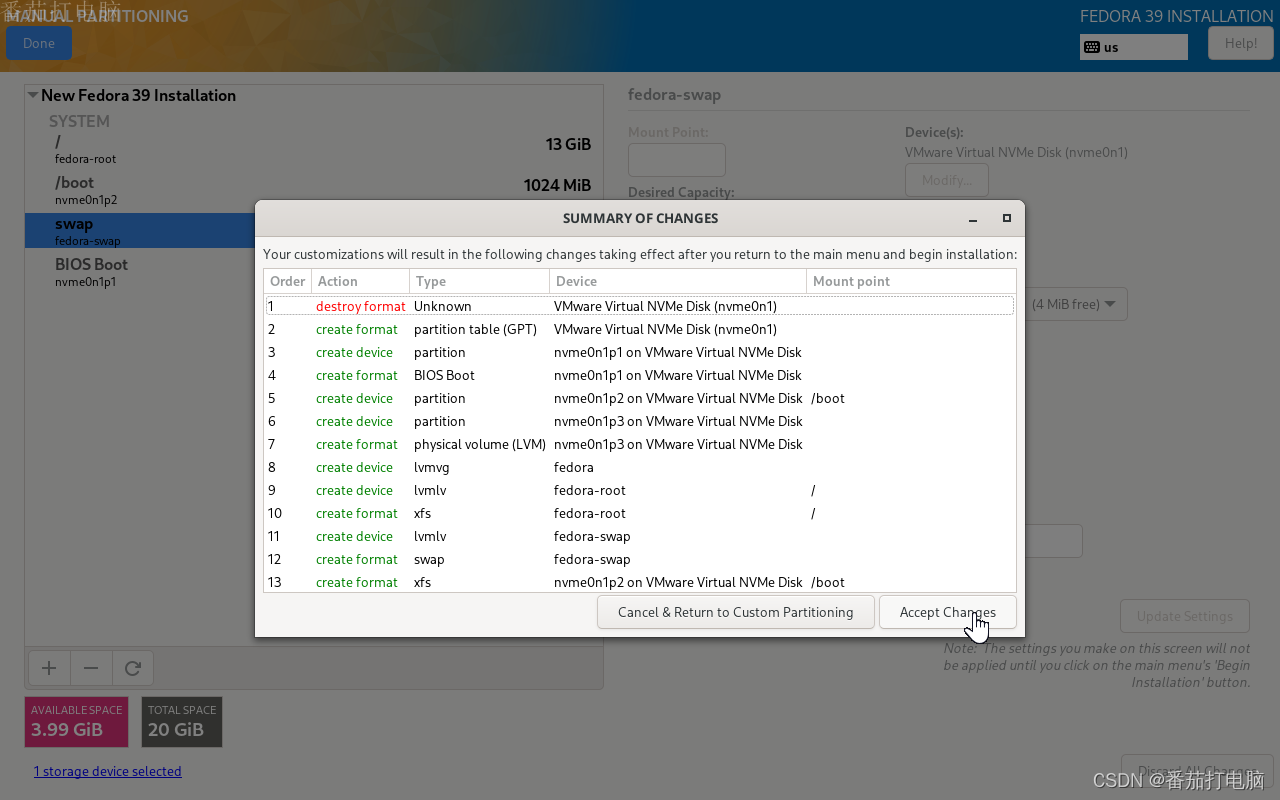Viewport: 1280px width, 800px height.
Task: Select row 10 create format xfs fedora-root
Action: [x=640, y=513]
